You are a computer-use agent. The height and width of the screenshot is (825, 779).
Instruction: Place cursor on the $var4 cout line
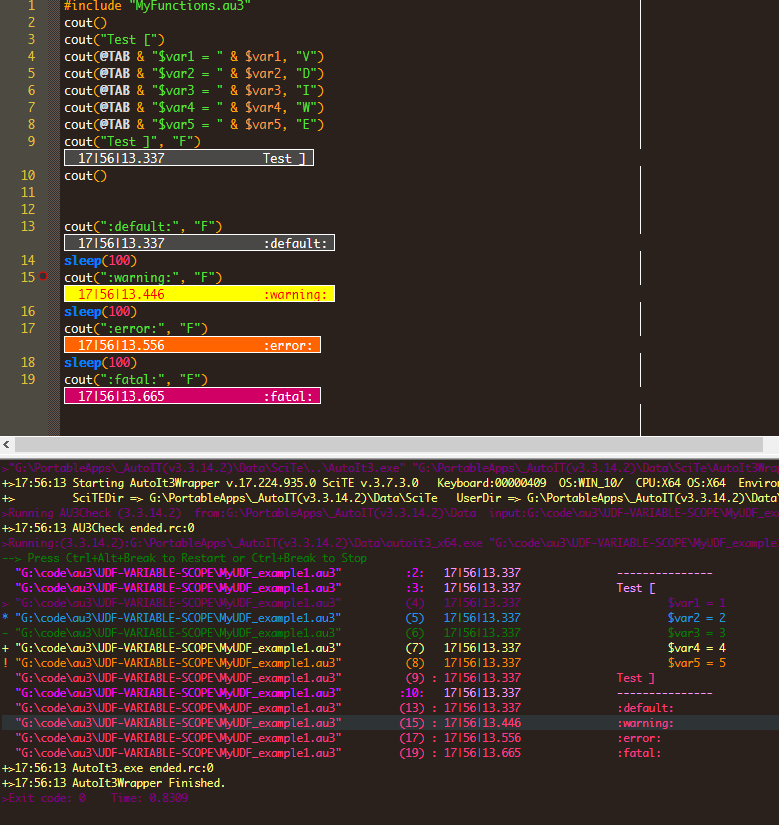[194, 107]
